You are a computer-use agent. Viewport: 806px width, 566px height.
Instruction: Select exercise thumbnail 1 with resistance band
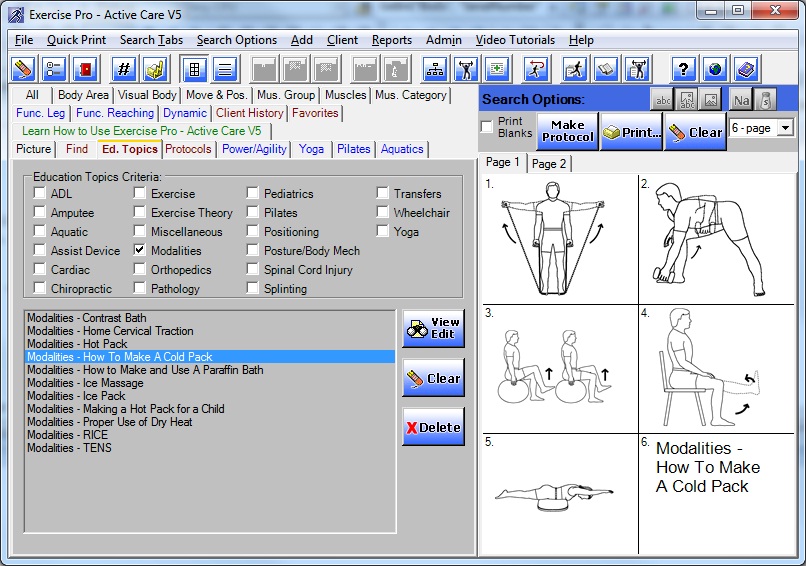point(560,240)
